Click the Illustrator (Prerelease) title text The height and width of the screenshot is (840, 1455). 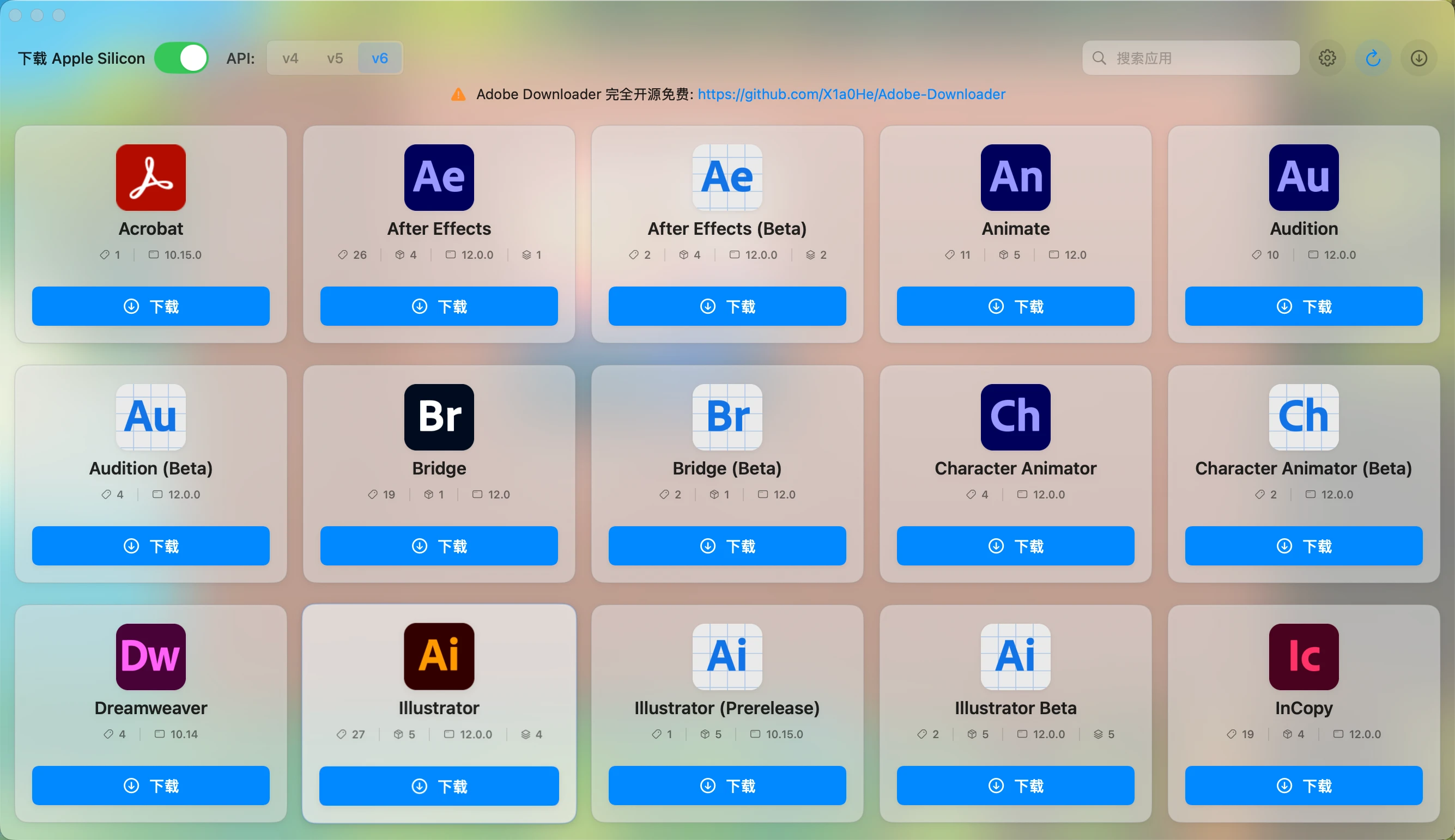727,708
